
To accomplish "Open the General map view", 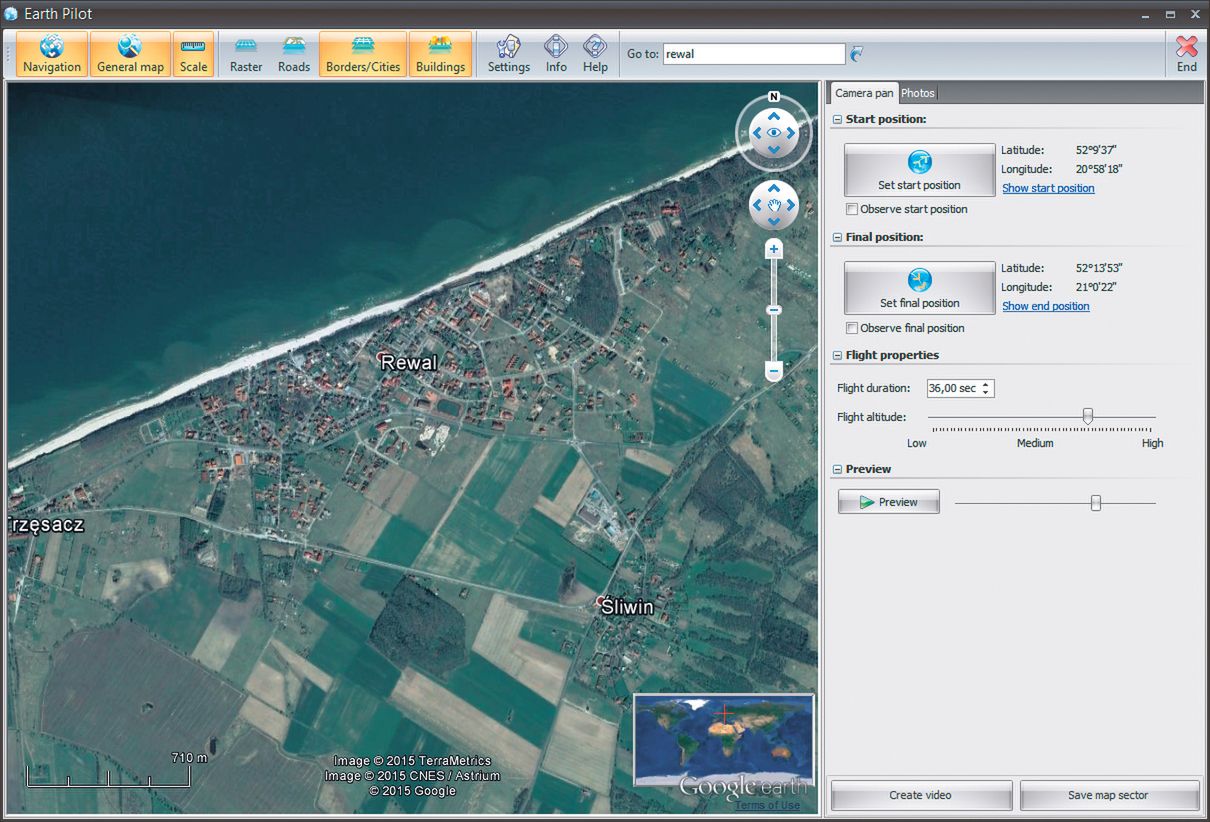I will point(130,54).
